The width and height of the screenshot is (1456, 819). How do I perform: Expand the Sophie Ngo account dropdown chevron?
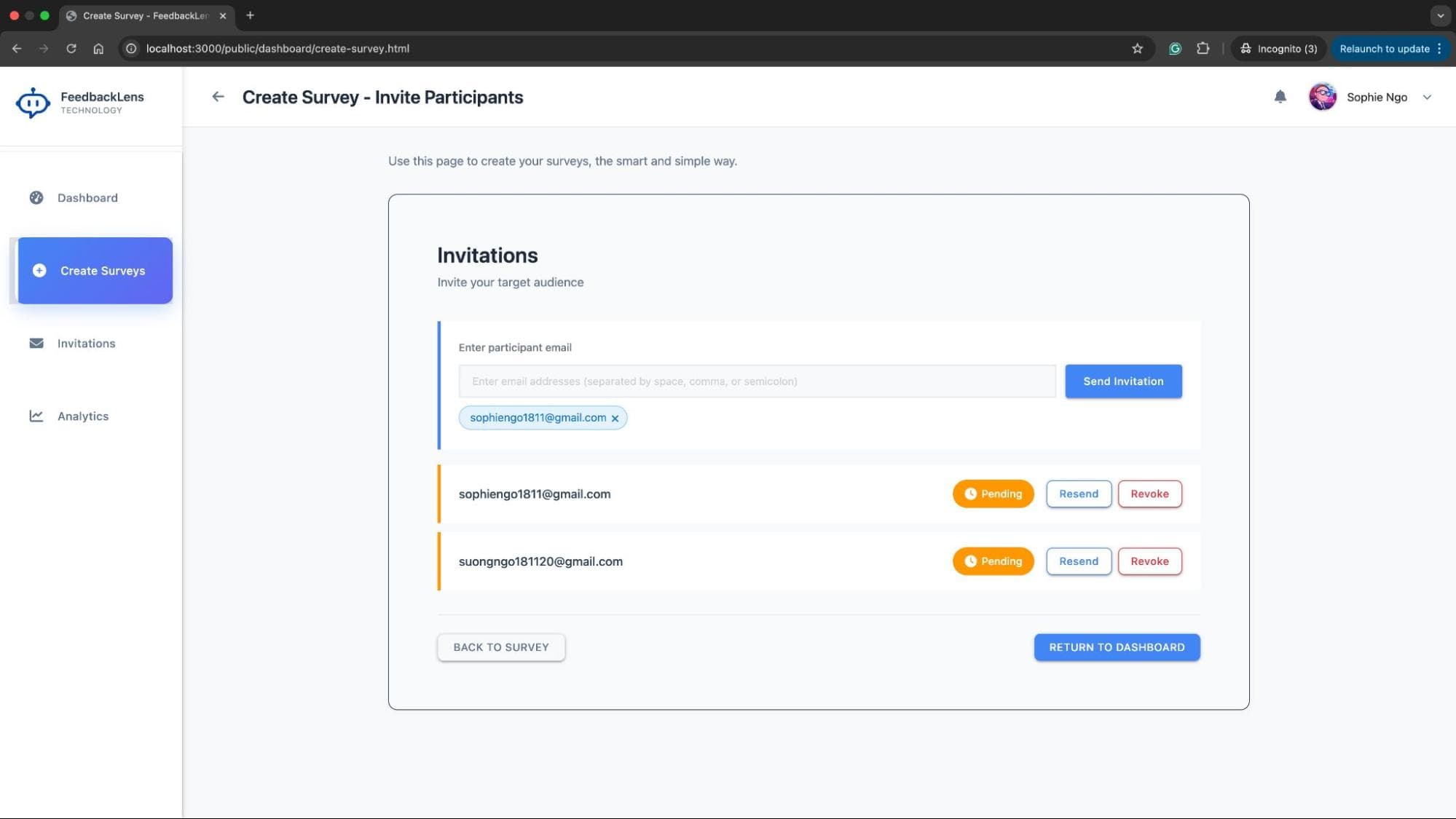coord(1427,98)
